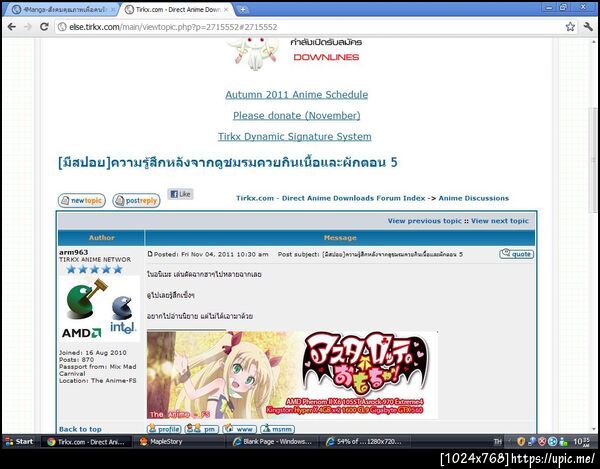600x469 pixels.
Task: Open Anime Discussions forum link
Action: coord(473,198)
